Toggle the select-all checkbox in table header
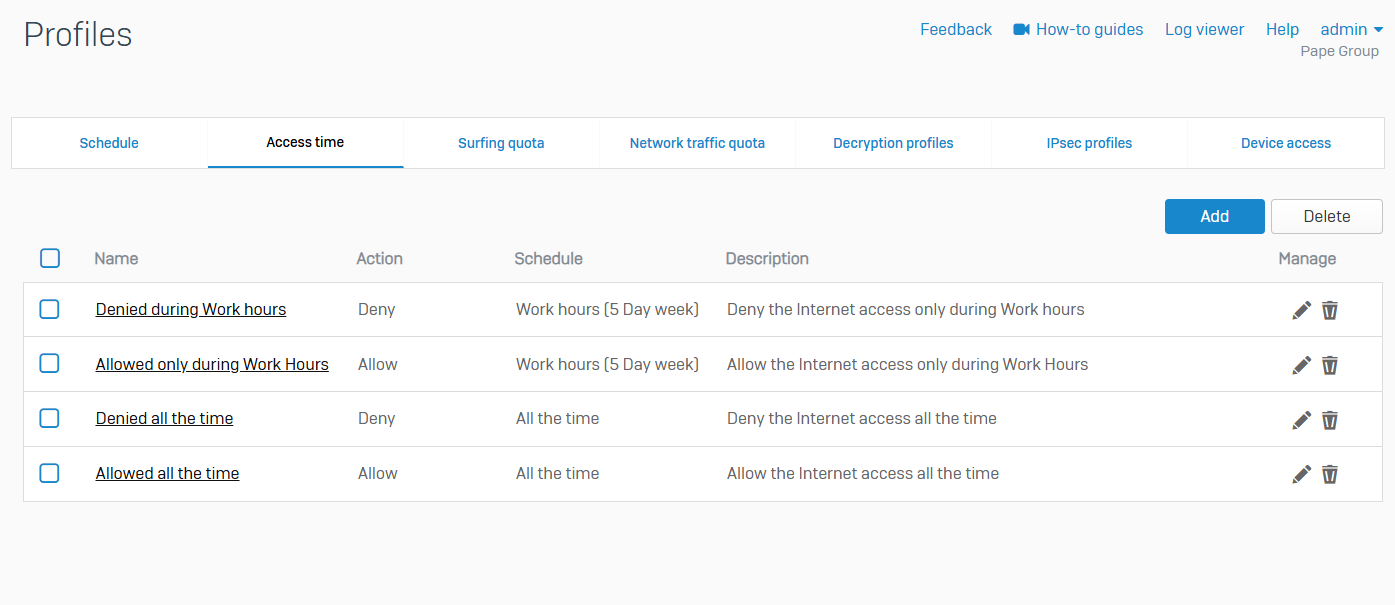This screenshot has height=605, width=1395. coord(50,258)
